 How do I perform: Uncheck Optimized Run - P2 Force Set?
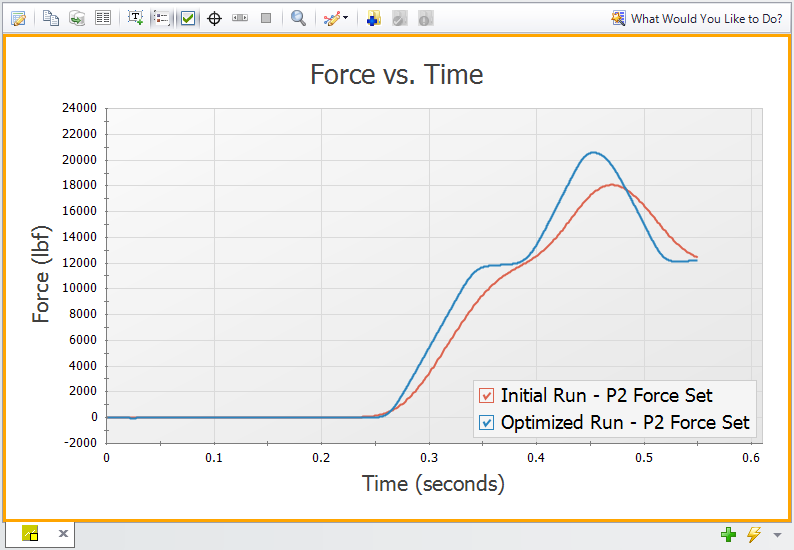(x=486, y=422)
